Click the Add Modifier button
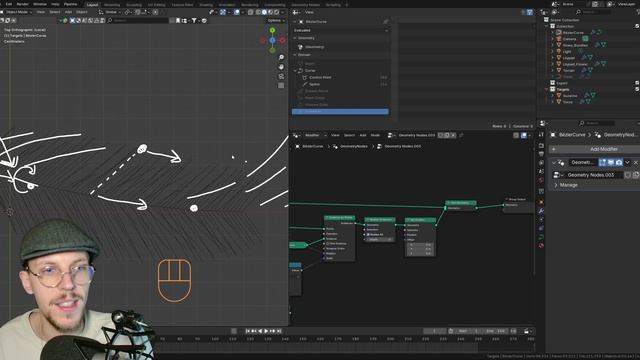Viewport: 640px width, 360px height. tap(604, 149)
